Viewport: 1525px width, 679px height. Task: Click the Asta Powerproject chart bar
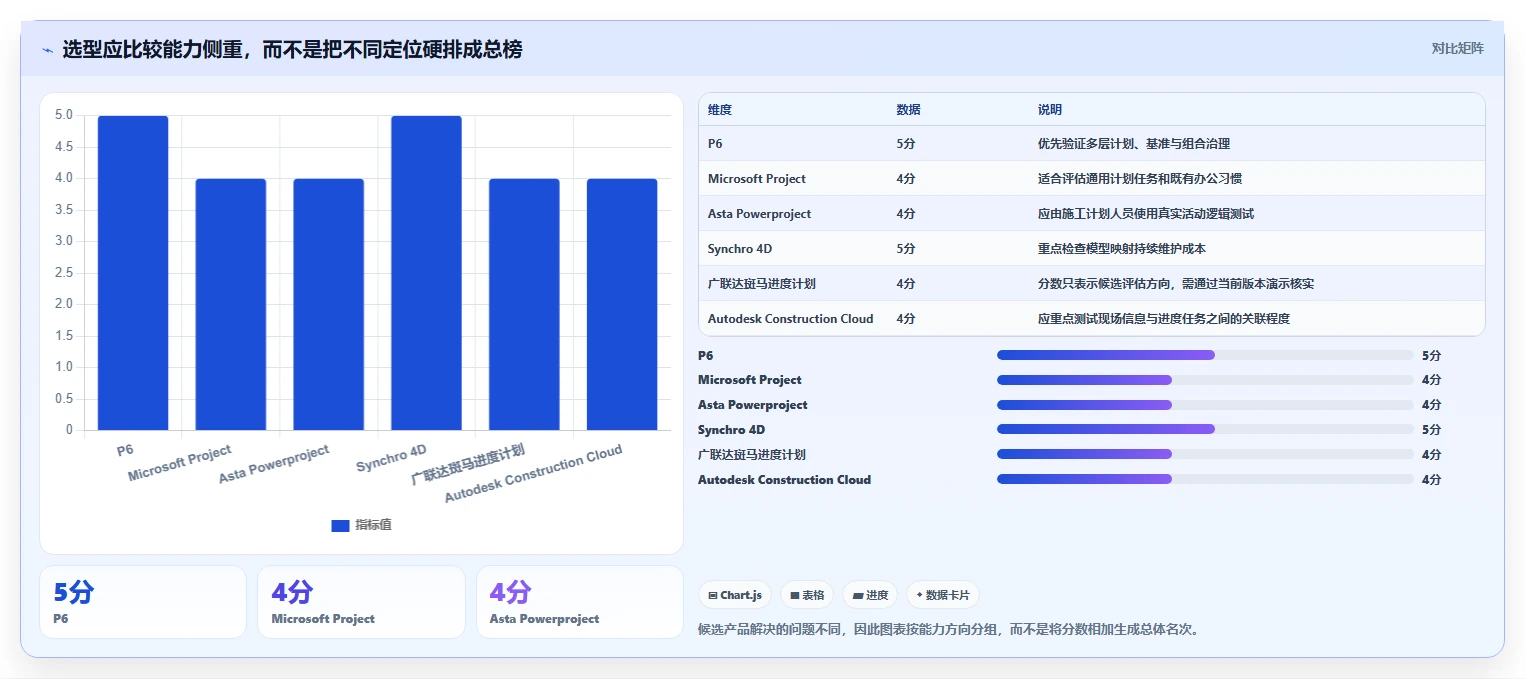pos(329,305)
